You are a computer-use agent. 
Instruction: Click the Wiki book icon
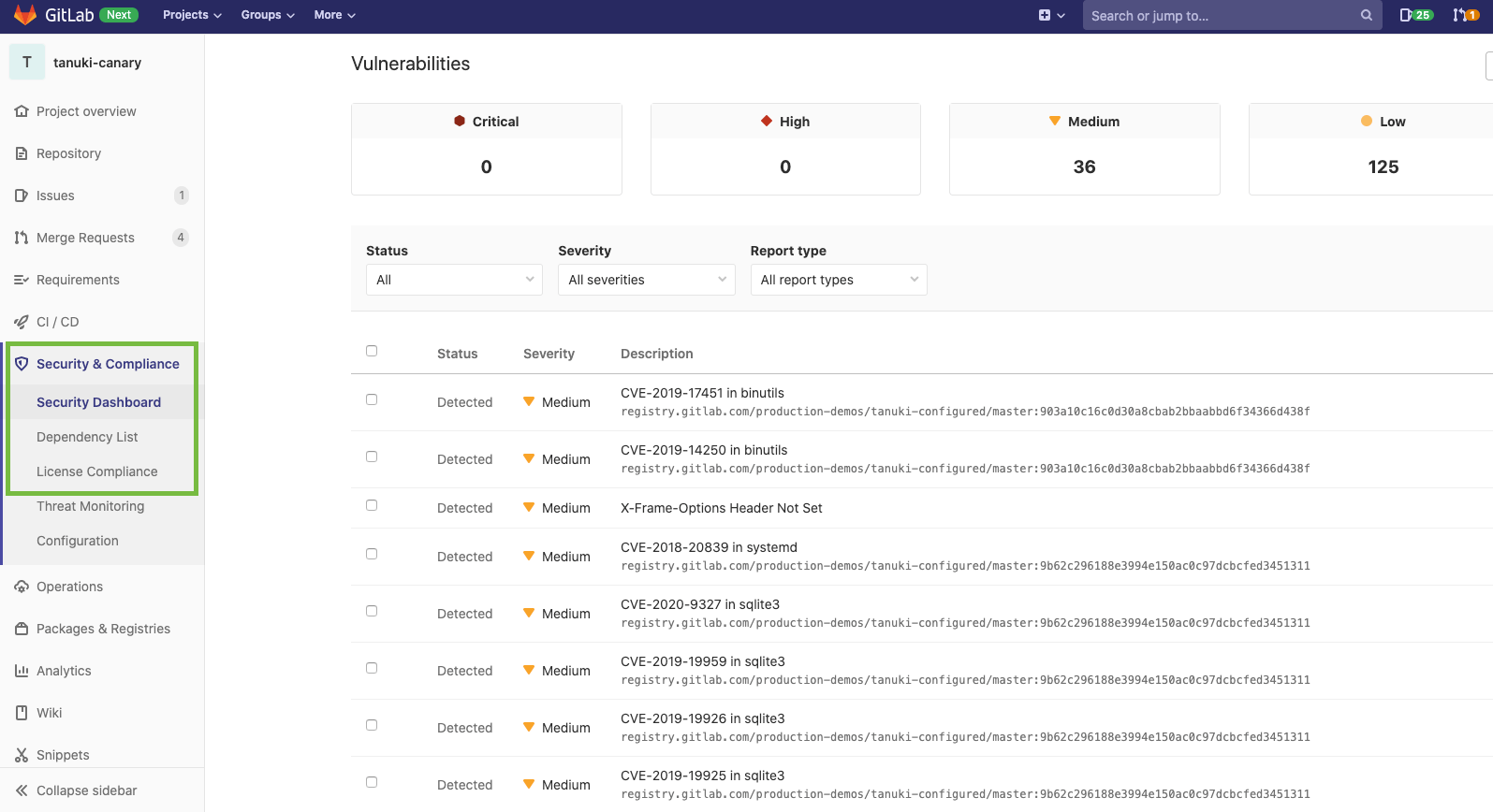pos(22,713)
